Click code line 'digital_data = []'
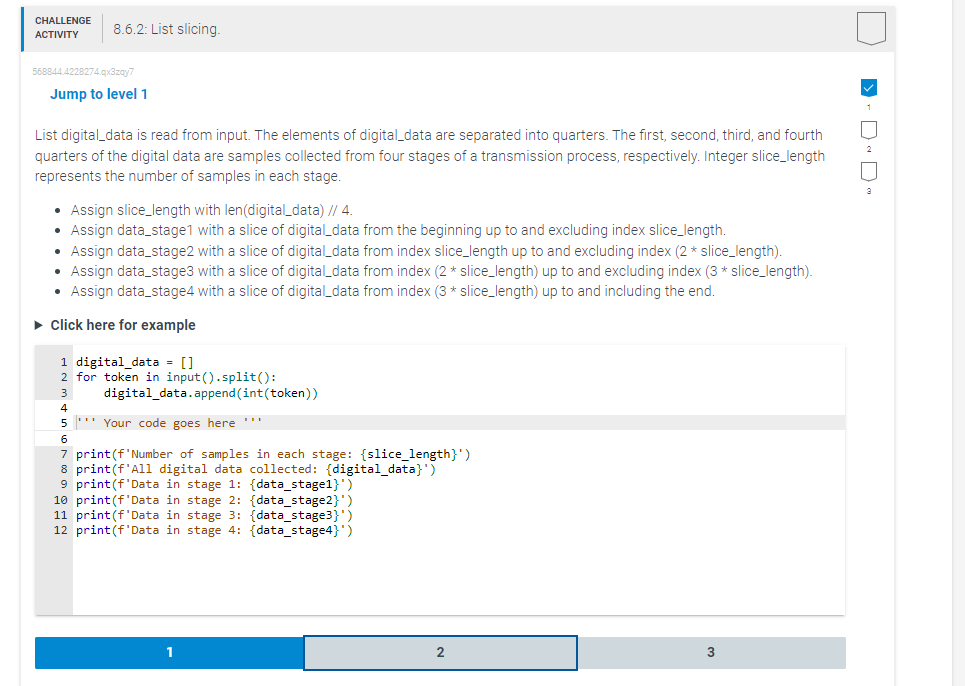 pos(135,362)
